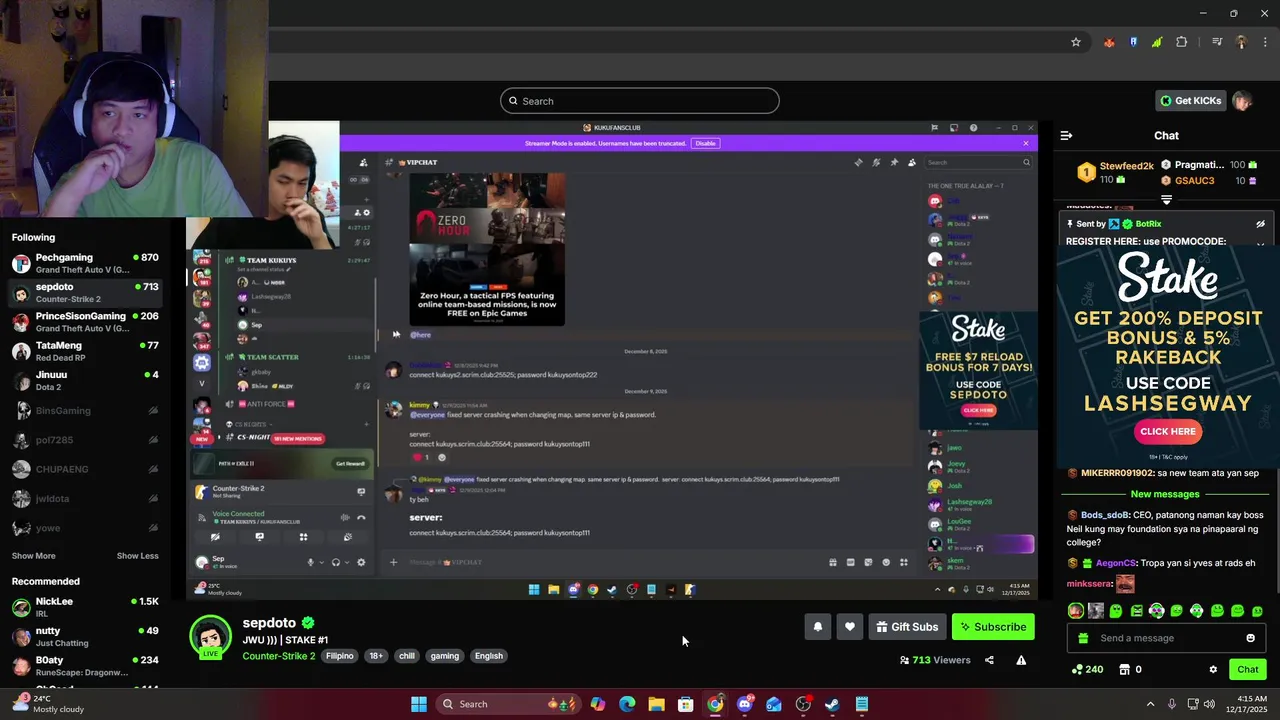Image resolution: width=1280 pixels, height=720 pixels.
Task: Expand the list with Show More
Action: click(x=34, y=556)
